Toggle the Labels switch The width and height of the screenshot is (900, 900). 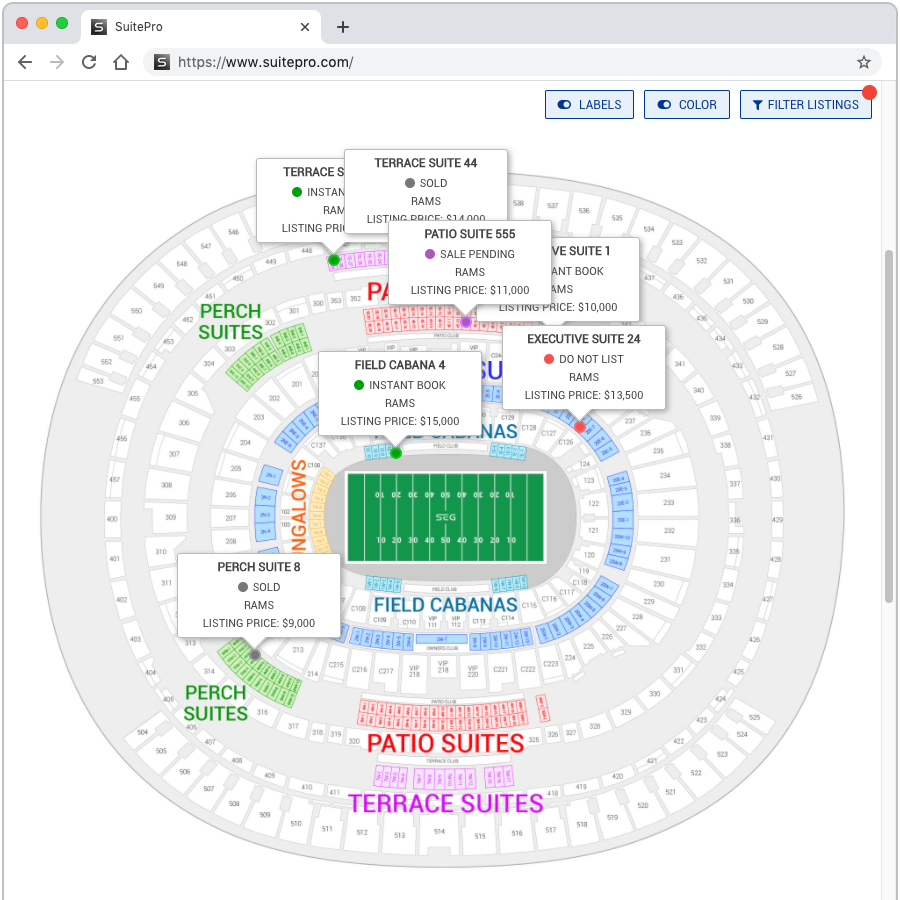(589, 105)
